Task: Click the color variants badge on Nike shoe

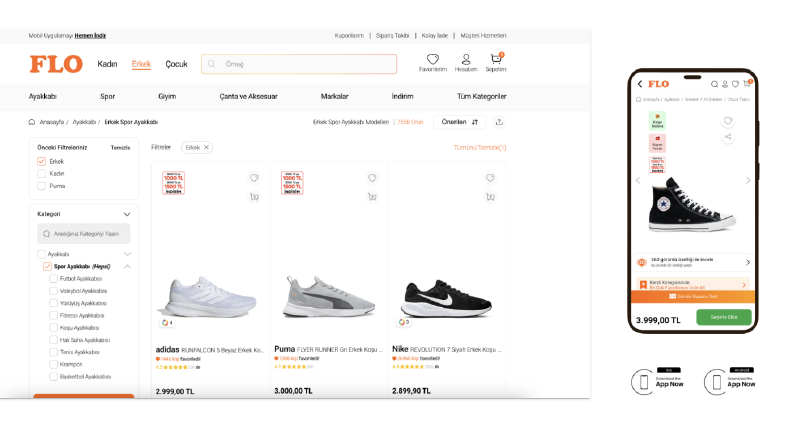Action: tap(404, 322)
